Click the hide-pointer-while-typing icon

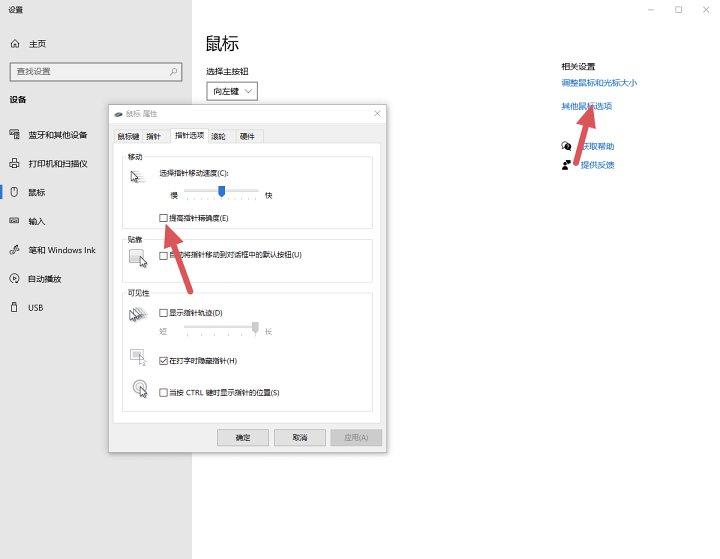pyautogui.click(x=138, y=357)
